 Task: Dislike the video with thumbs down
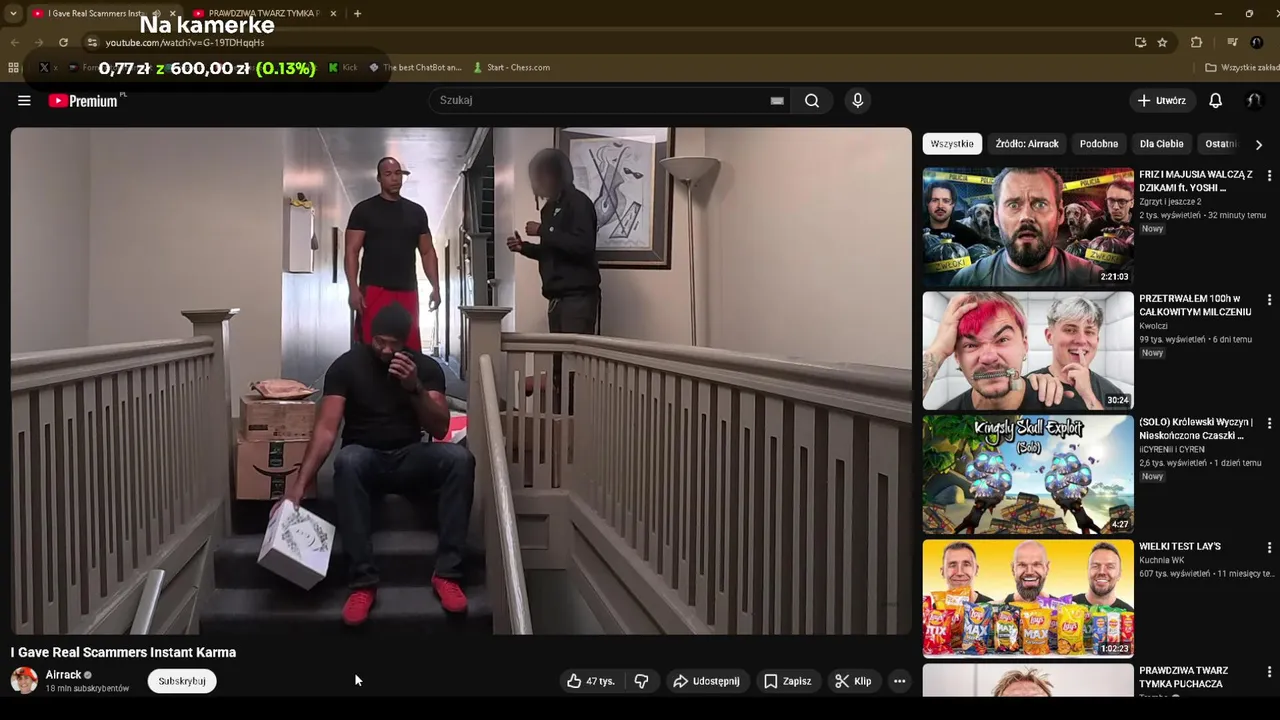point(641,681)
